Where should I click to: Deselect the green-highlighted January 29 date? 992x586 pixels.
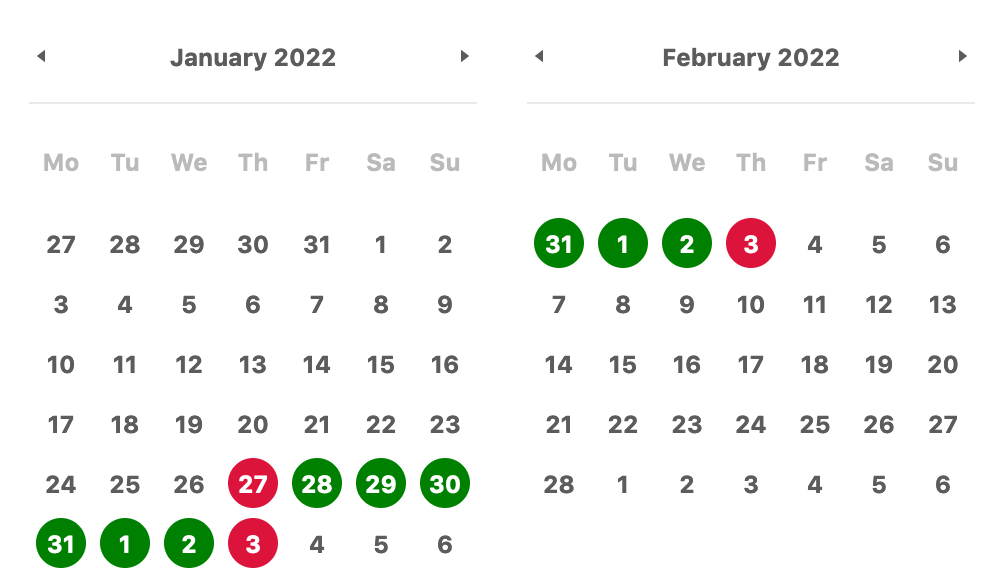click(x=381, y=483)
